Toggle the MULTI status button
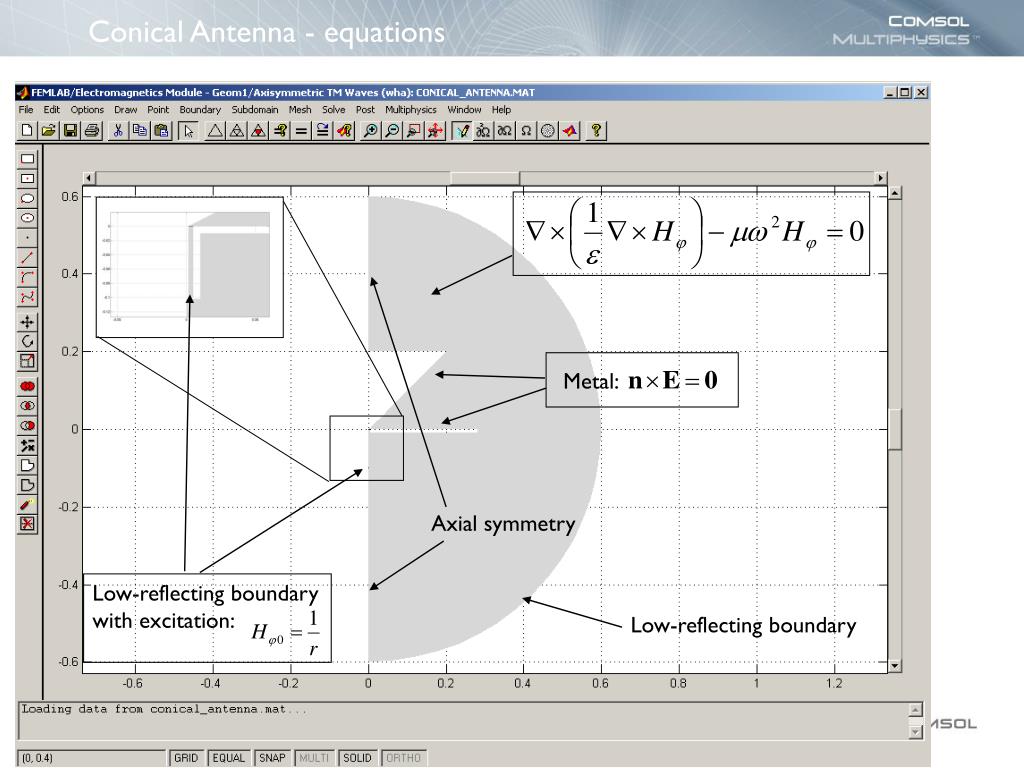Image resolution: width=1024 pixels, height=768 pixels. point(314,758)
